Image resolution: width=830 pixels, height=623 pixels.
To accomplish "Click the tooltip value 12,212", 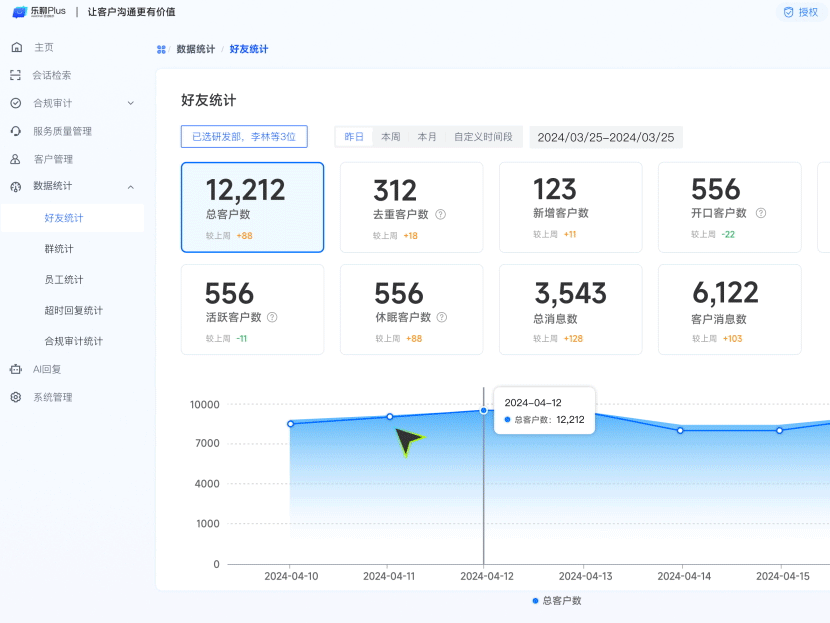I will click(x=570, y=420).
